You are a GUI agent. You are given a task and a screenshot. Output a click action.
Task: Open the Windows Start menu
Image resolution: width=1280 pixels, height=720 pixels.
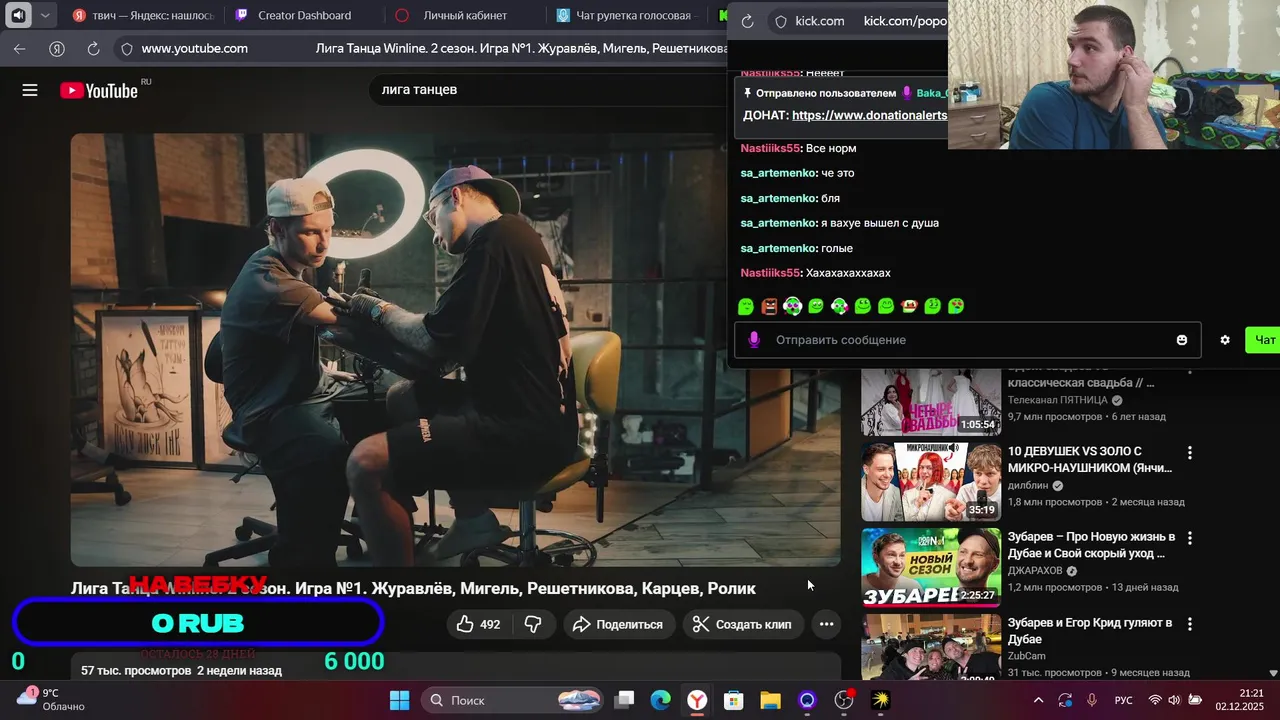tap(399, 700)
